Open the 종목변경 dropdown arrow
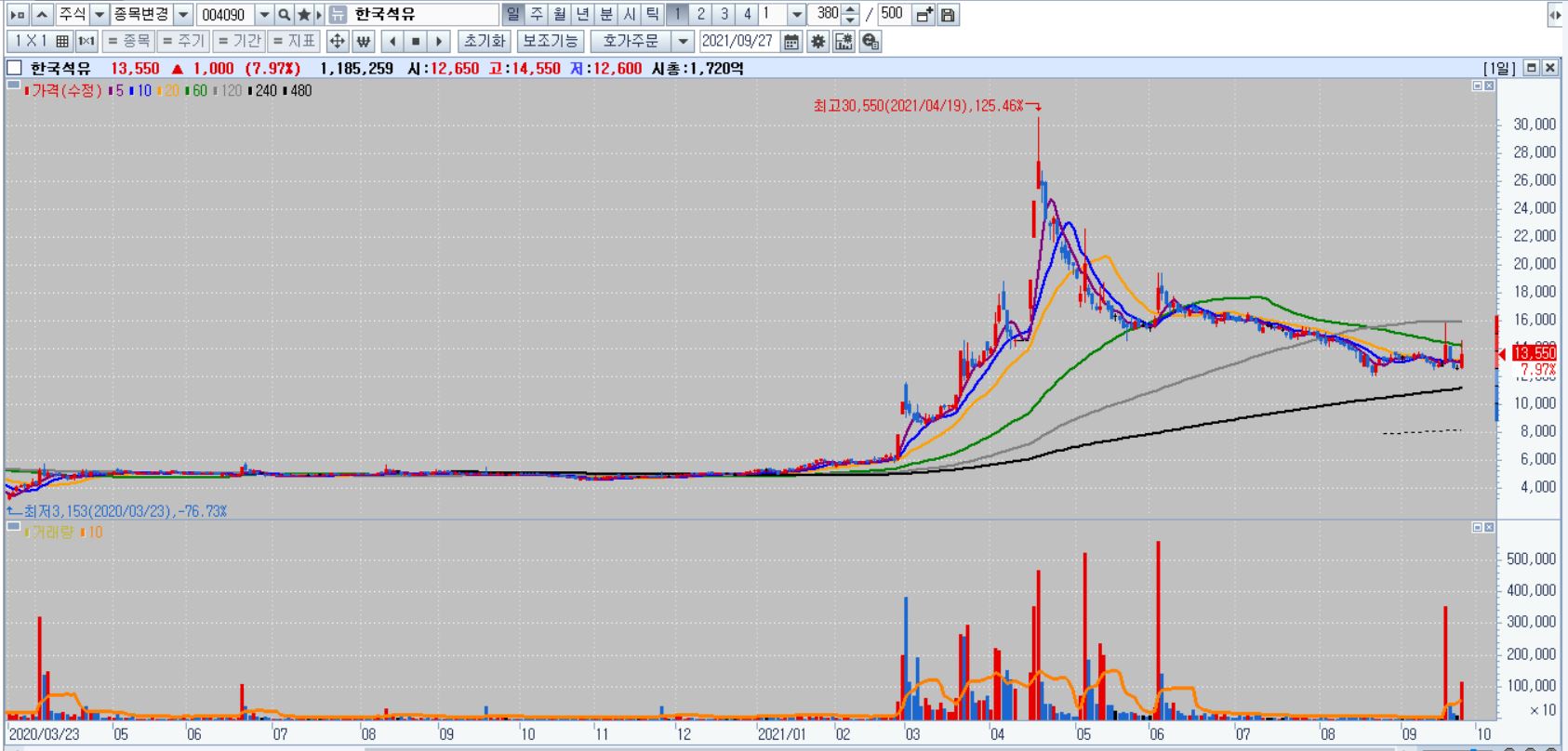Viewport: 1568px width, 751px height. pos(183,15)
